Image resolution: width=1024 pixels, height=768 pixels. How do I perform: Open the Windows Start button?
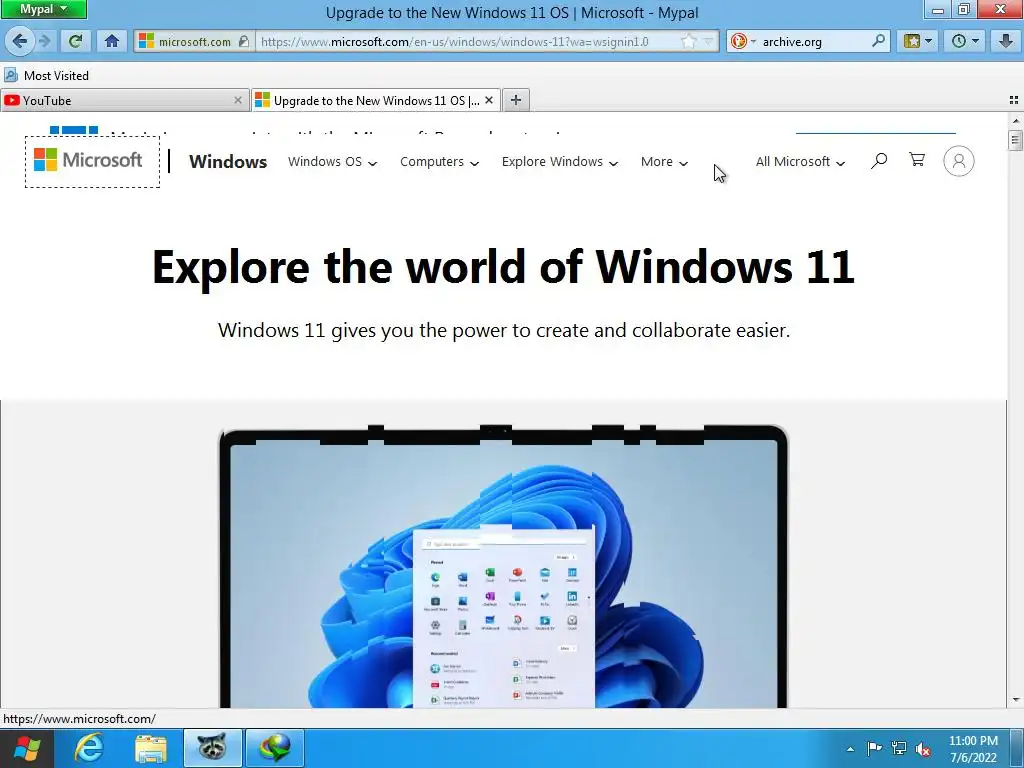(x=27, y=748)
